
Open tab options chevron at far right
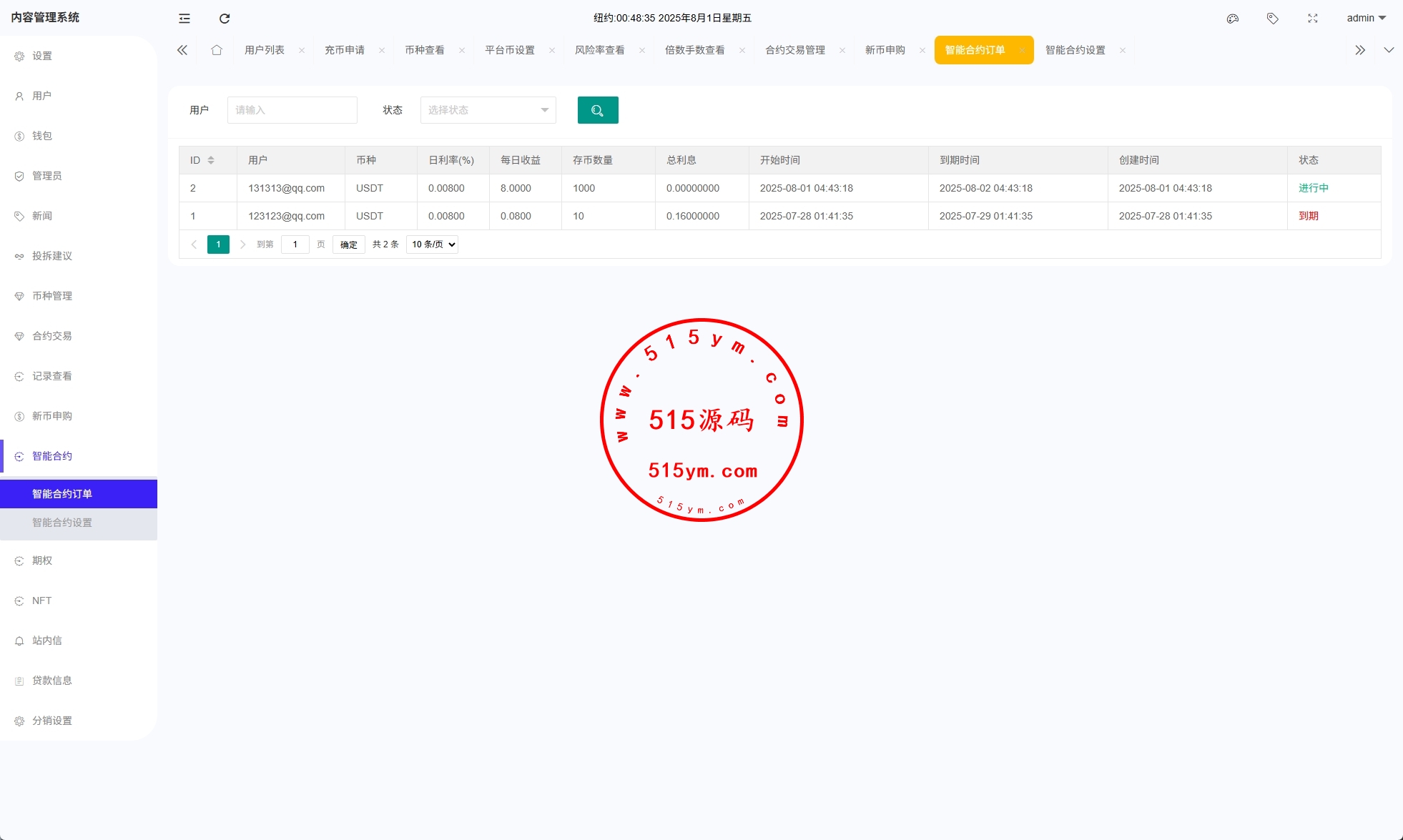1389,50
